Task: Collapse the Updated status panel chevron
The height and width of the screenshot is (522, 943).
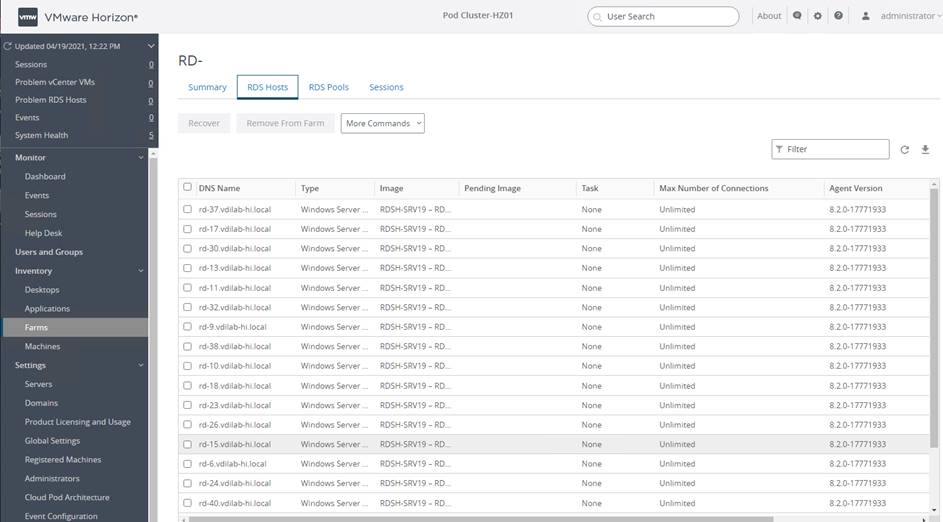Action: tap(150, 46)
